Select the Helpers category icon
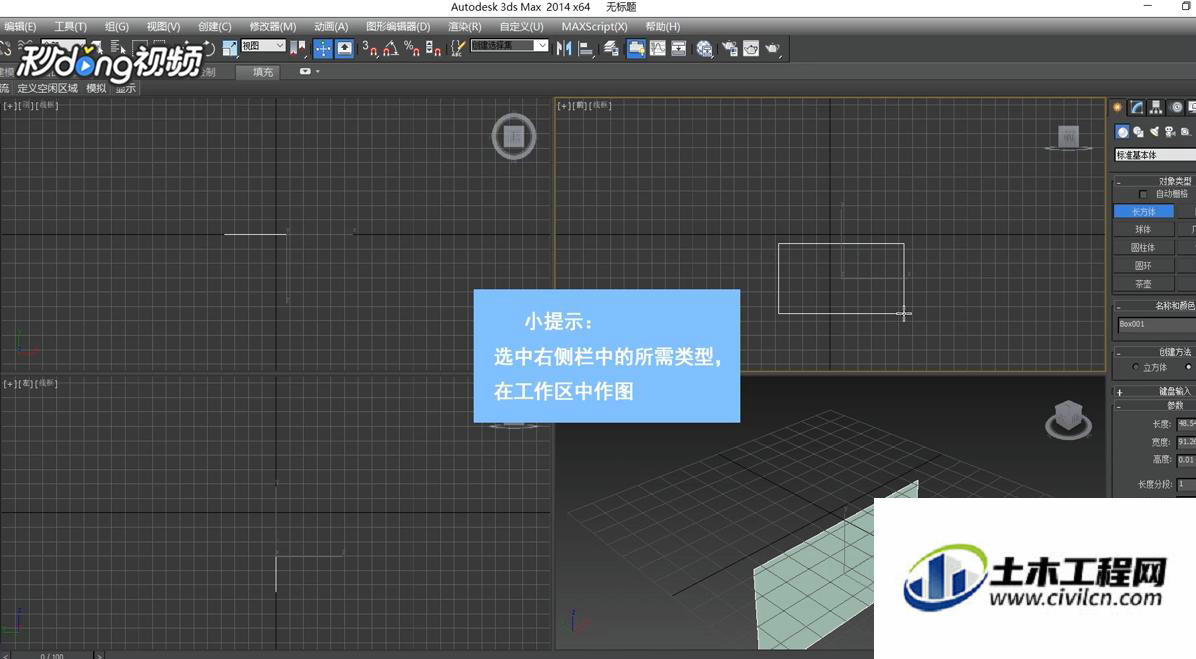This screenshot has height=659, width=1196. pos(1185,132)
